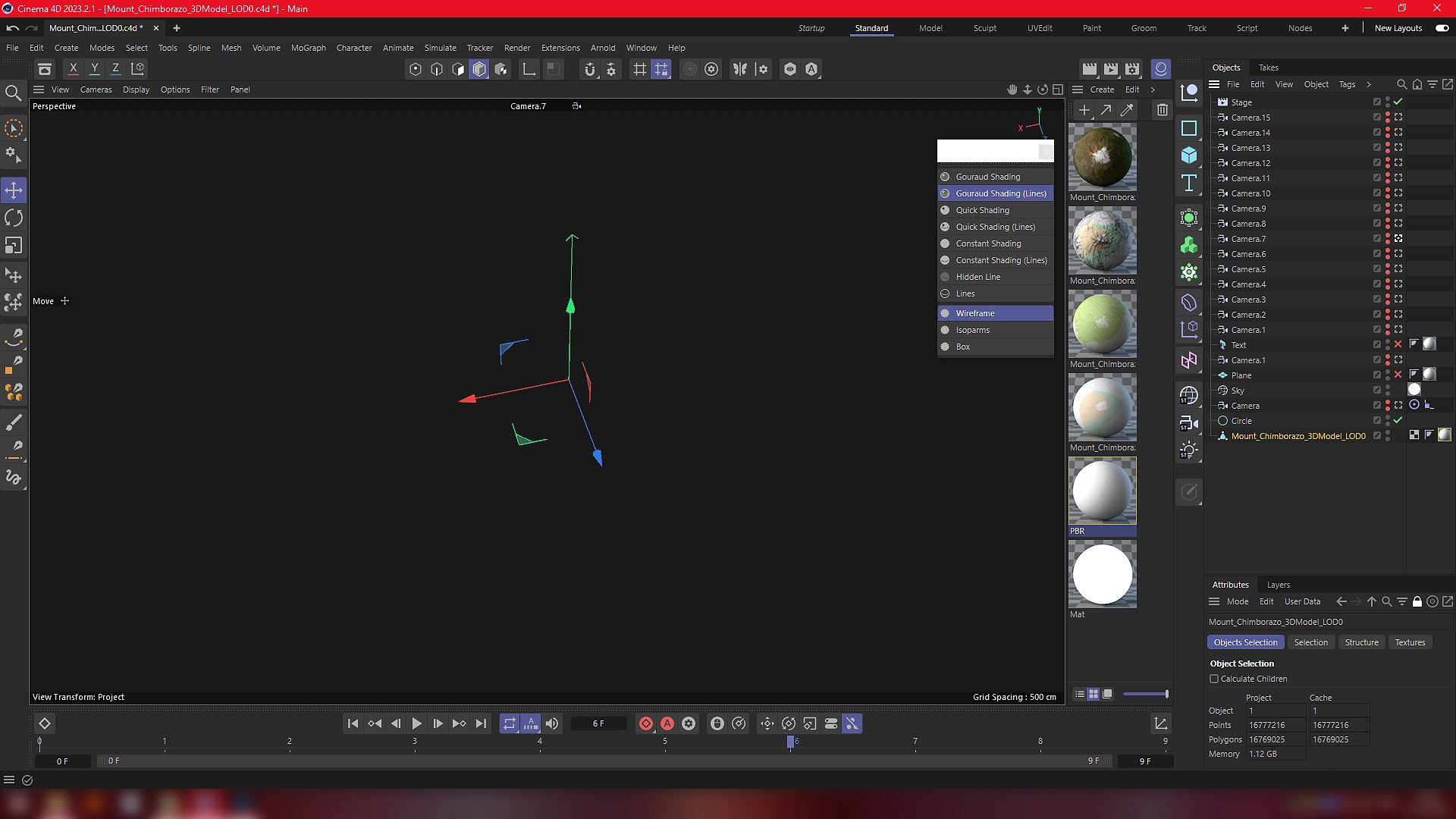This screenshot has width=1456, height=819.
Task: Open the Attributes Mode dropdown
Action: point(1237,601)
